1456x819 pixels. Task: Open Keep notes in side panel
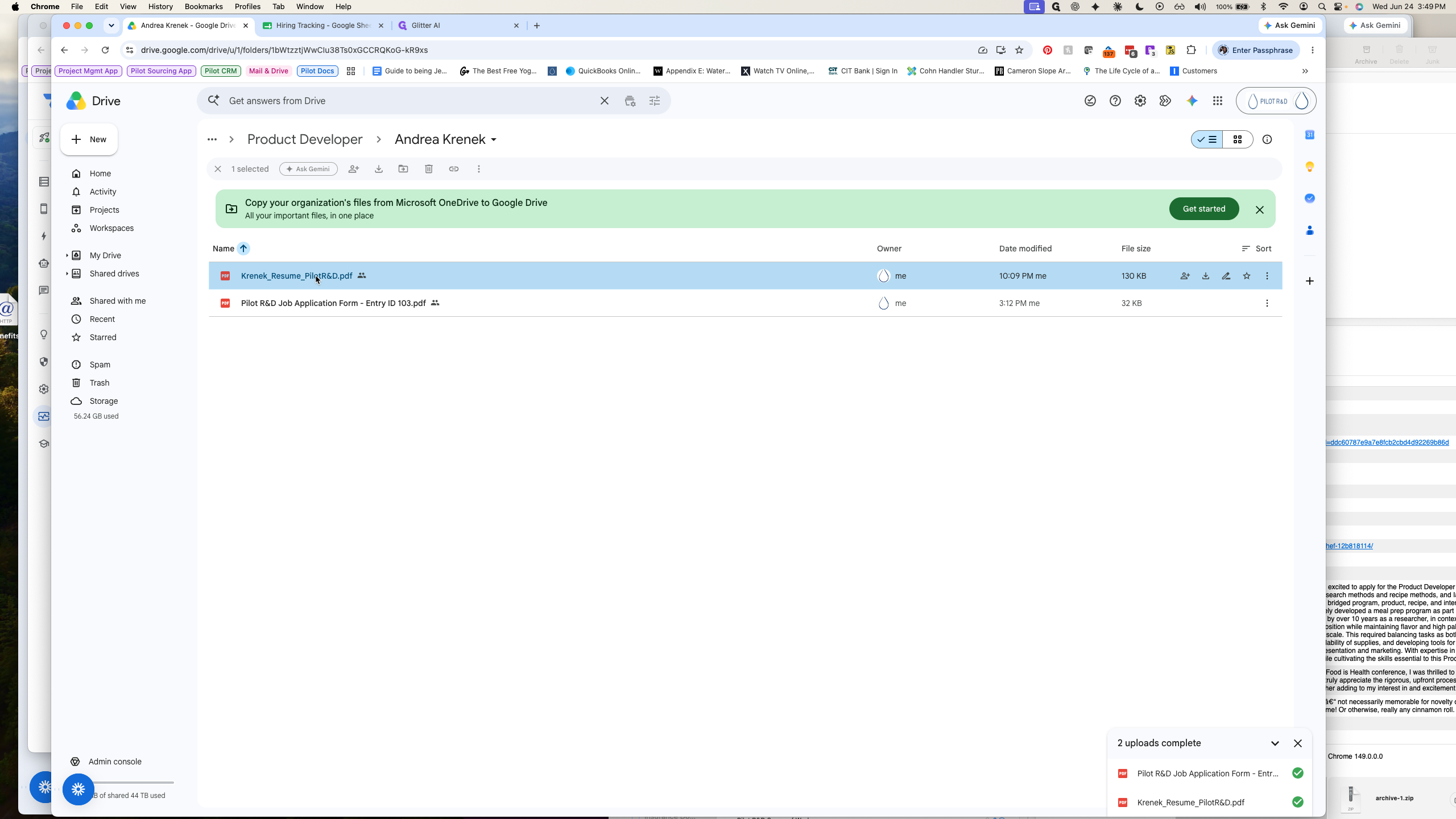point(1310,167)
